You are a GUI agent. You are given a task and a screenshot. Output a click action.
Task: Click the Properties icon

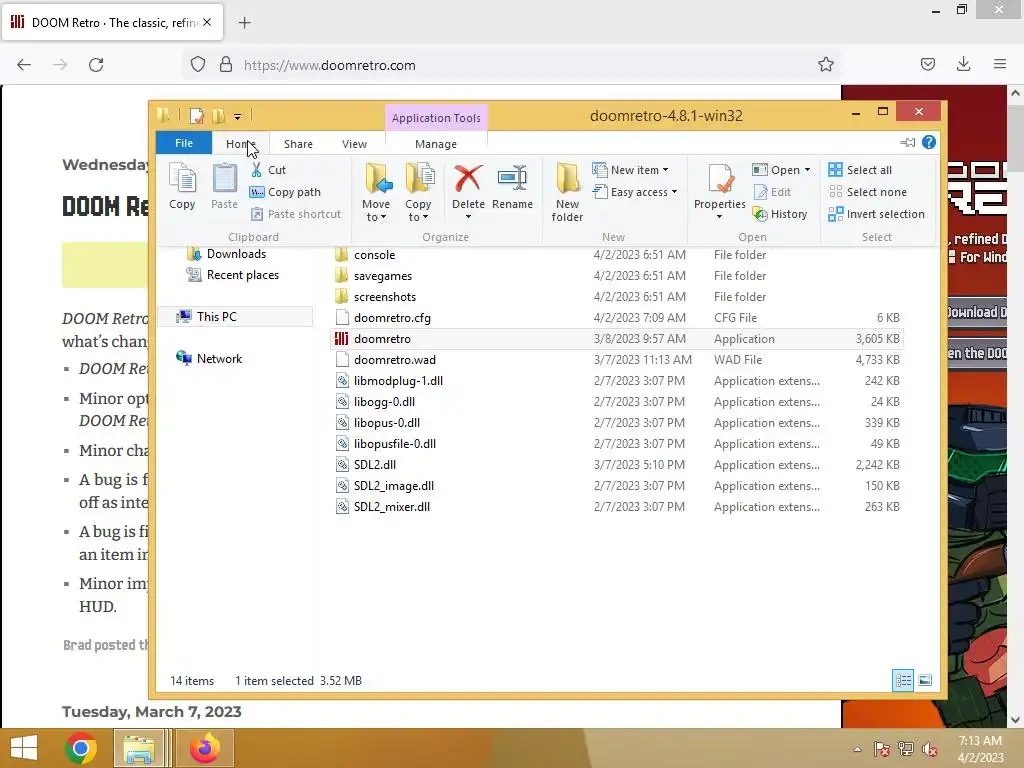[720, 178]
